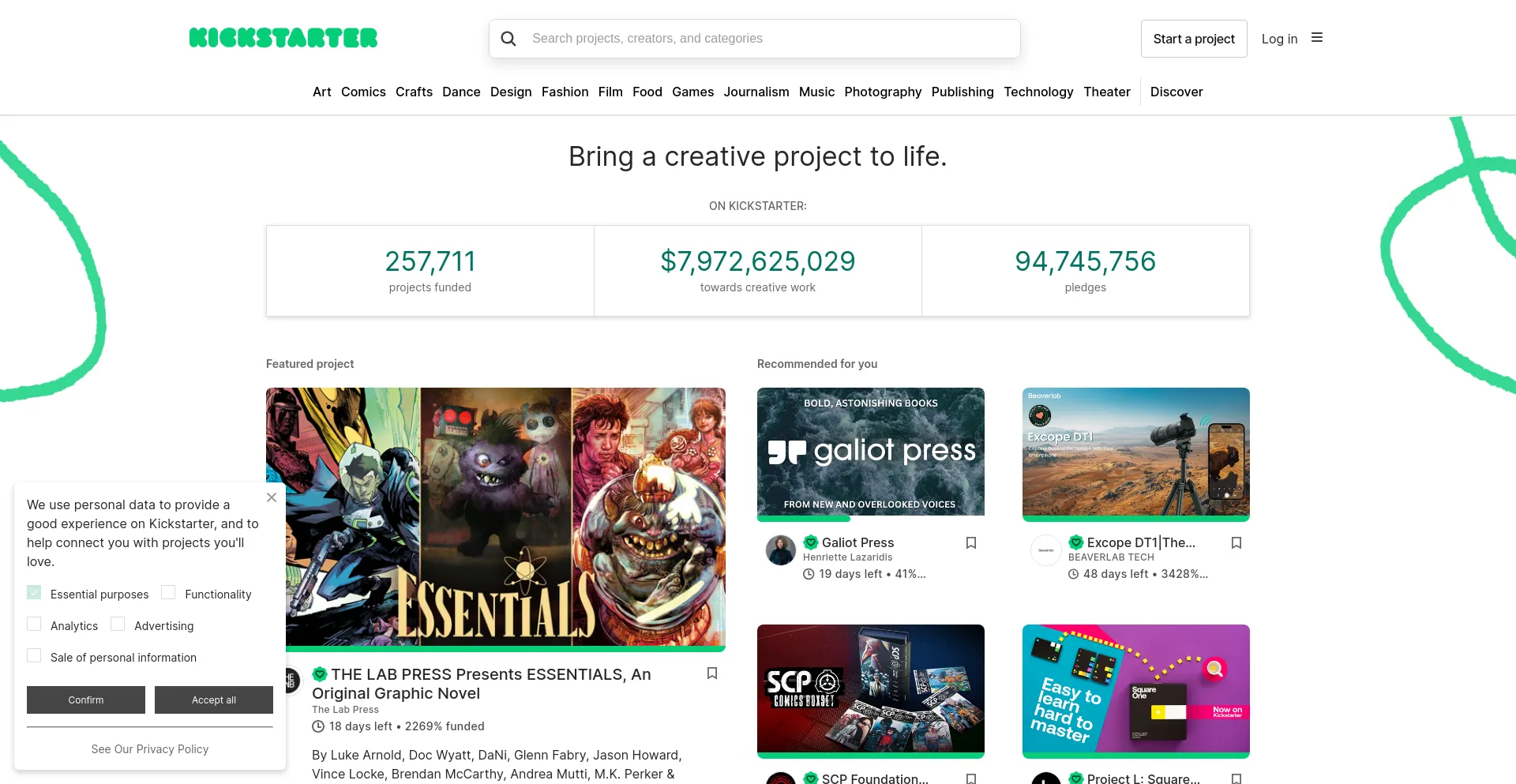1516x784 pixels.
Task: Open the Games category
Action: 693,92
